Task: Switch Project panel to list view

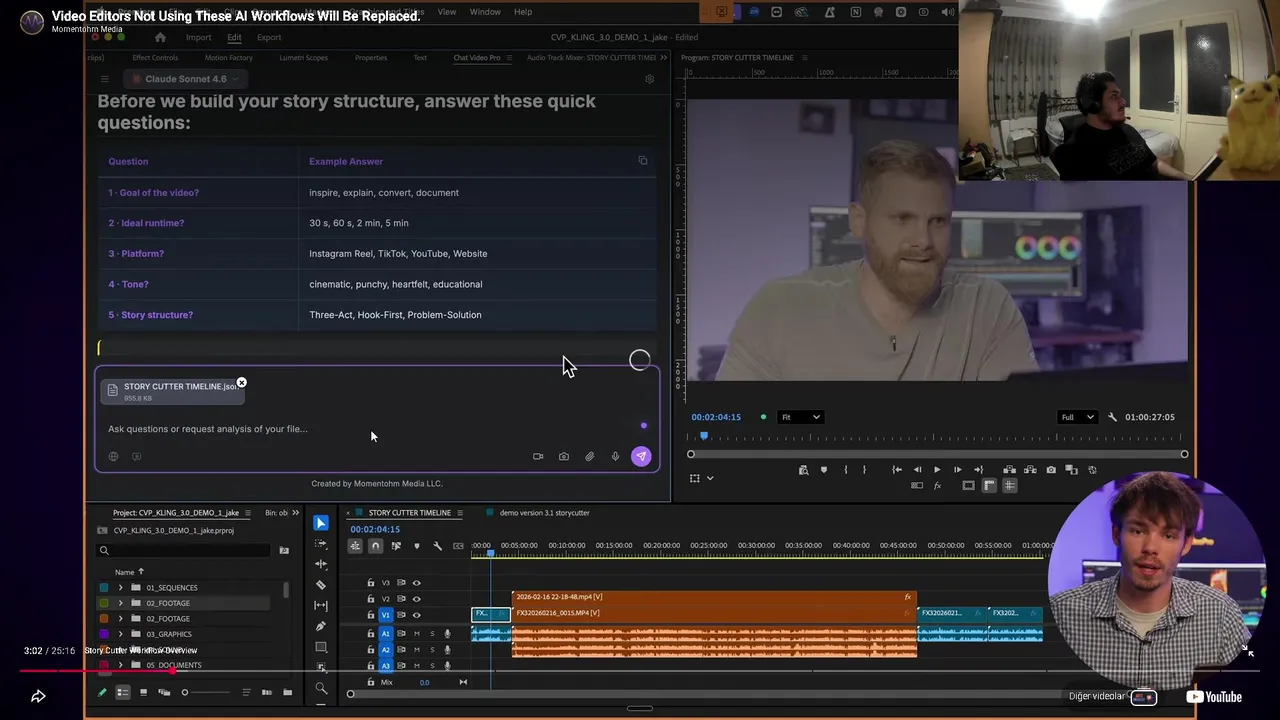Action: pyautogui.click(x=123, y=692)
